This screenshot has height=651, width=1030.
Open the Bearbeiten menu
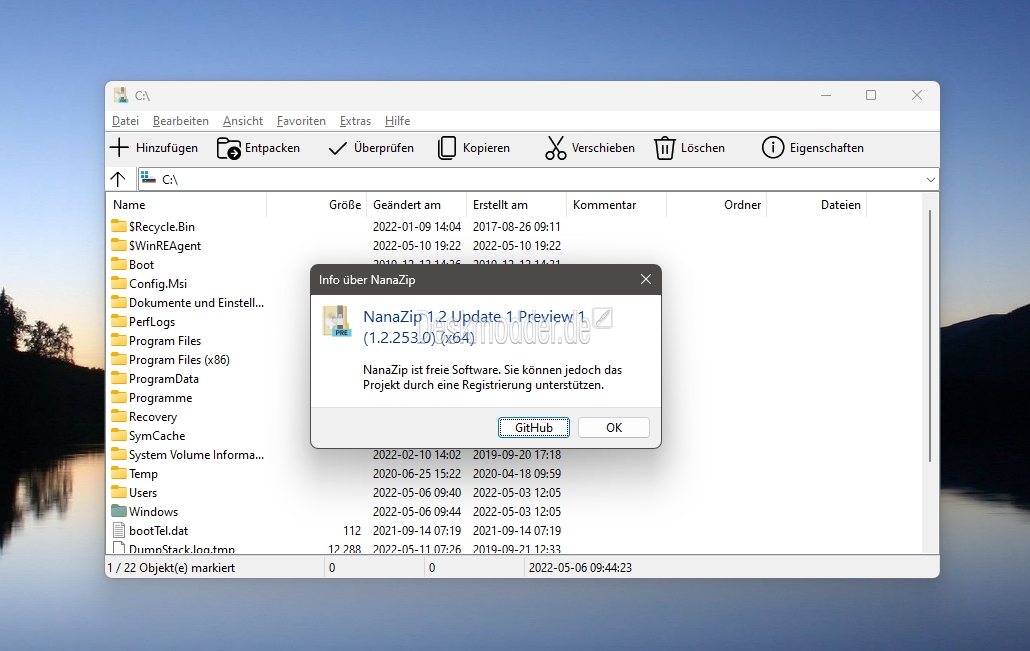181,121
